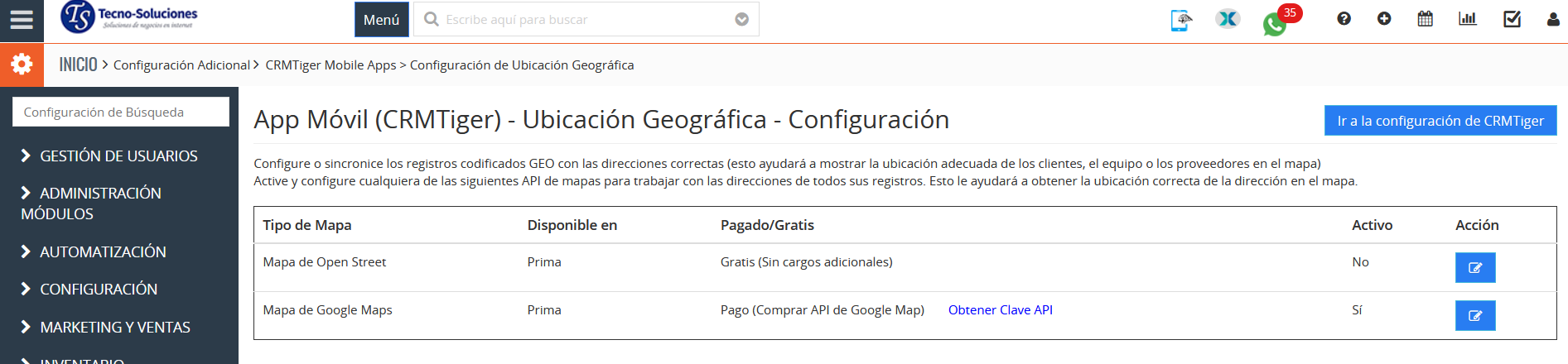Expand the search box dropdown arrow
This screenshot has height=364, width=1568.
[x=741, y=20]
